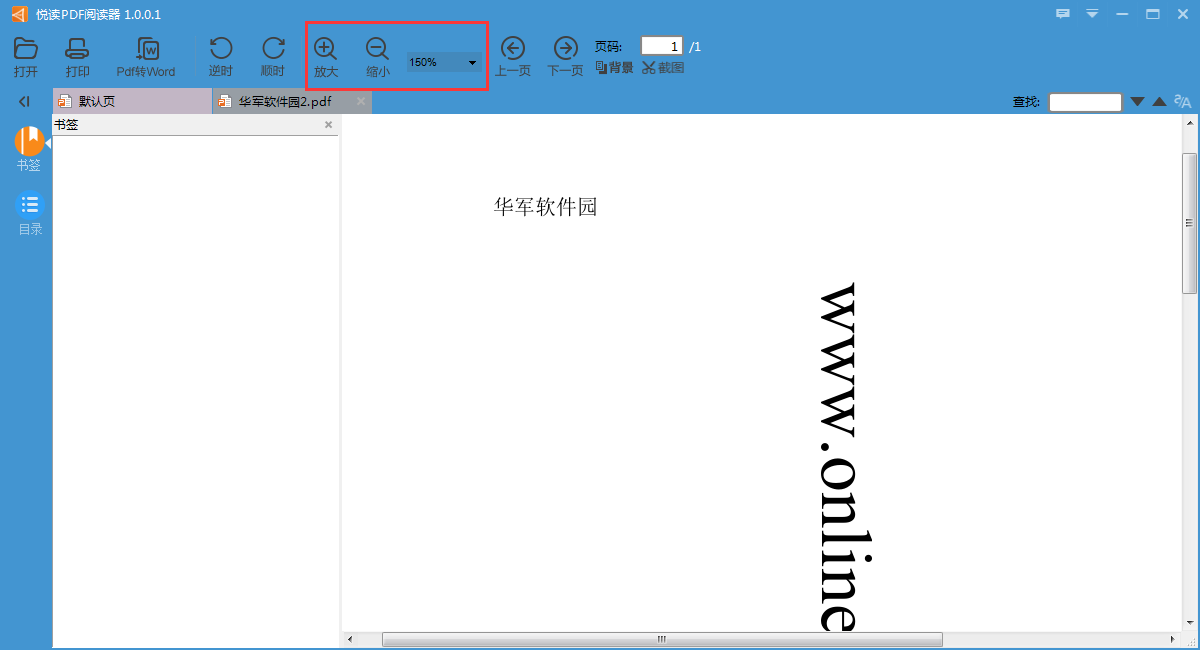The height and width of the screenshot is (650, 1200).
Task: Switch to the 默认页 tab
Action: (132, 101)
